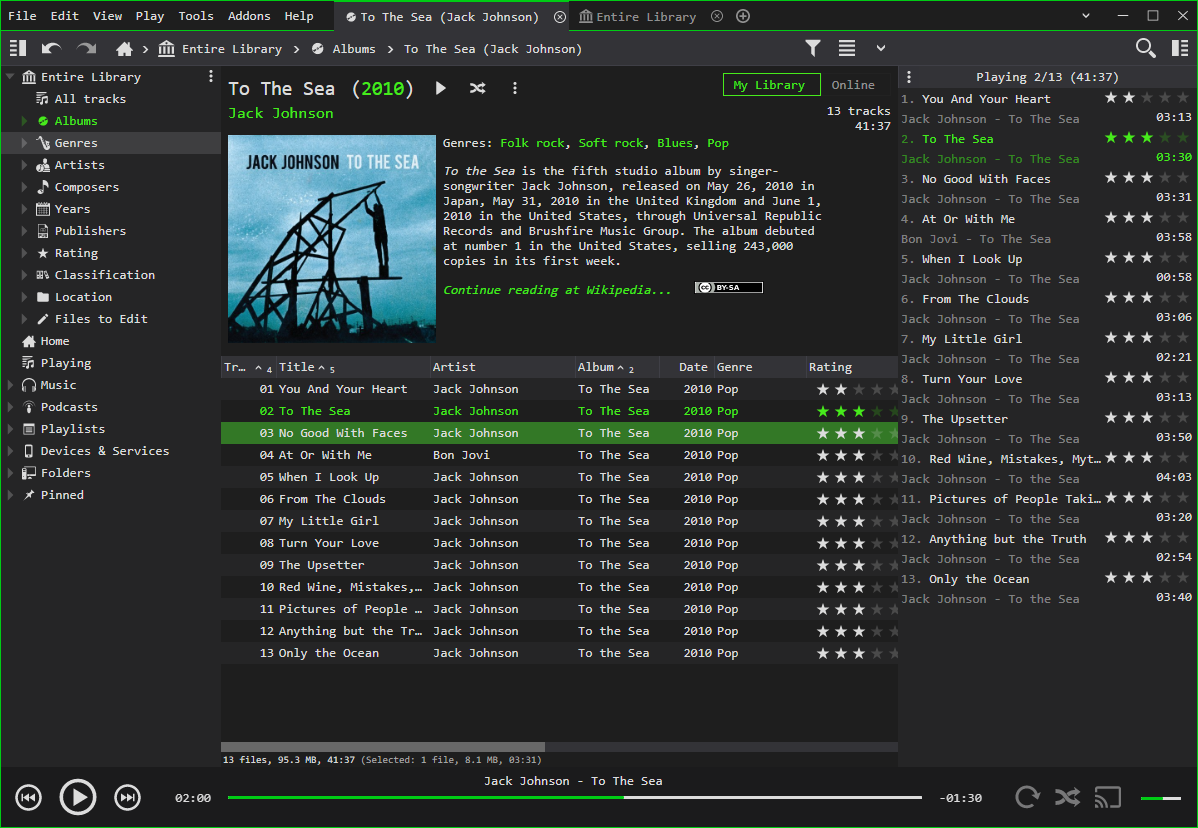Add a new tab with plus icon

[x=743, y=16]
